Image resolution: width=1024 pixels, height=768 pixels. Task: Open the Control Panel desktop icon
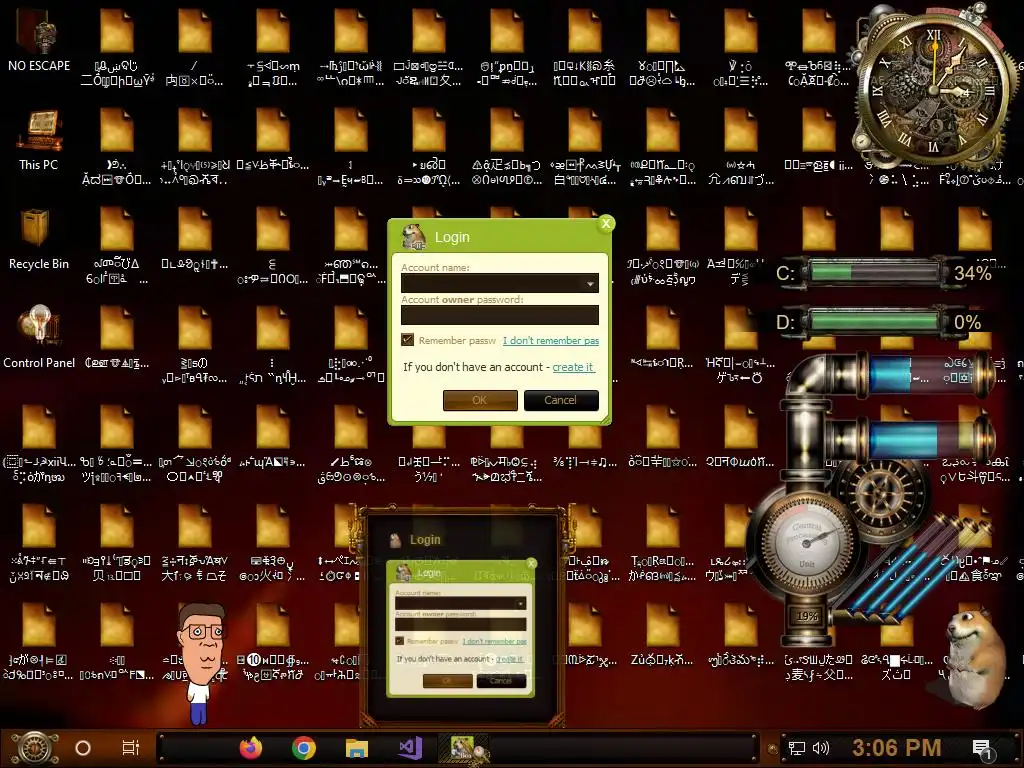39,337
